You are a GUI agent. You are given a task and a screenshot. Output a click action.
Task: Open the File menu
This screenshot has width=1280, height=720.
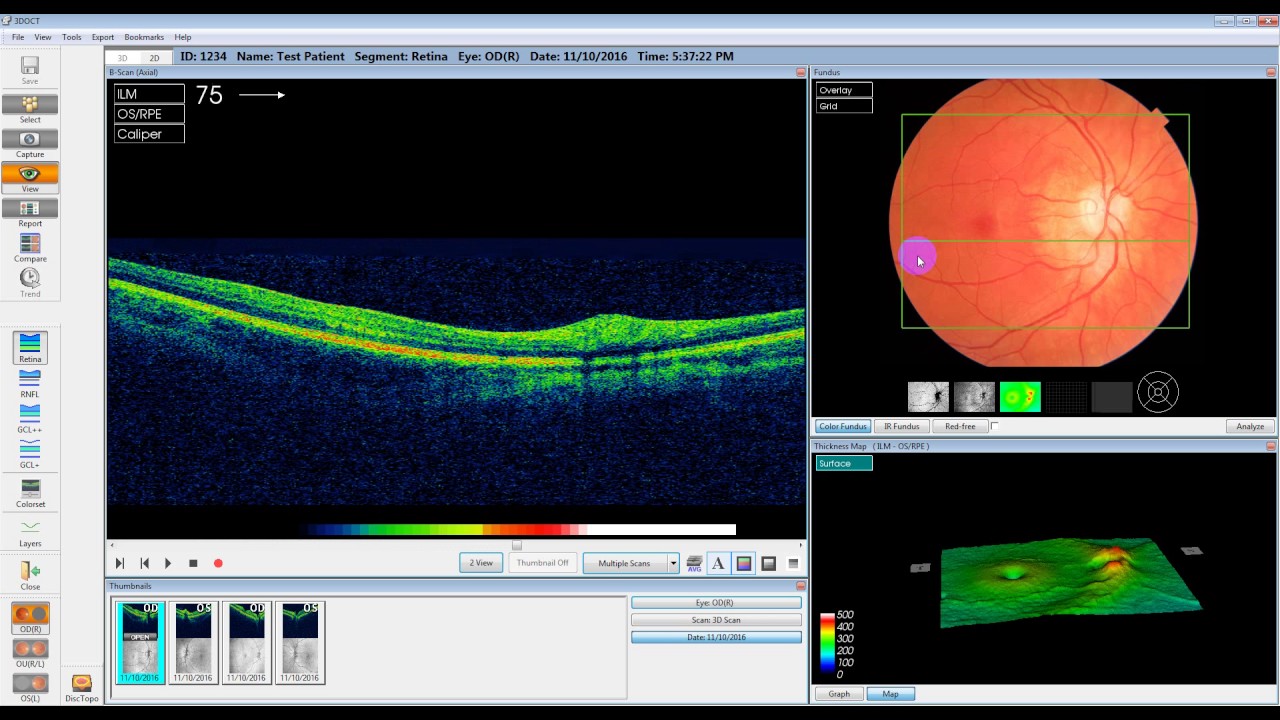[x=18, y=37]
